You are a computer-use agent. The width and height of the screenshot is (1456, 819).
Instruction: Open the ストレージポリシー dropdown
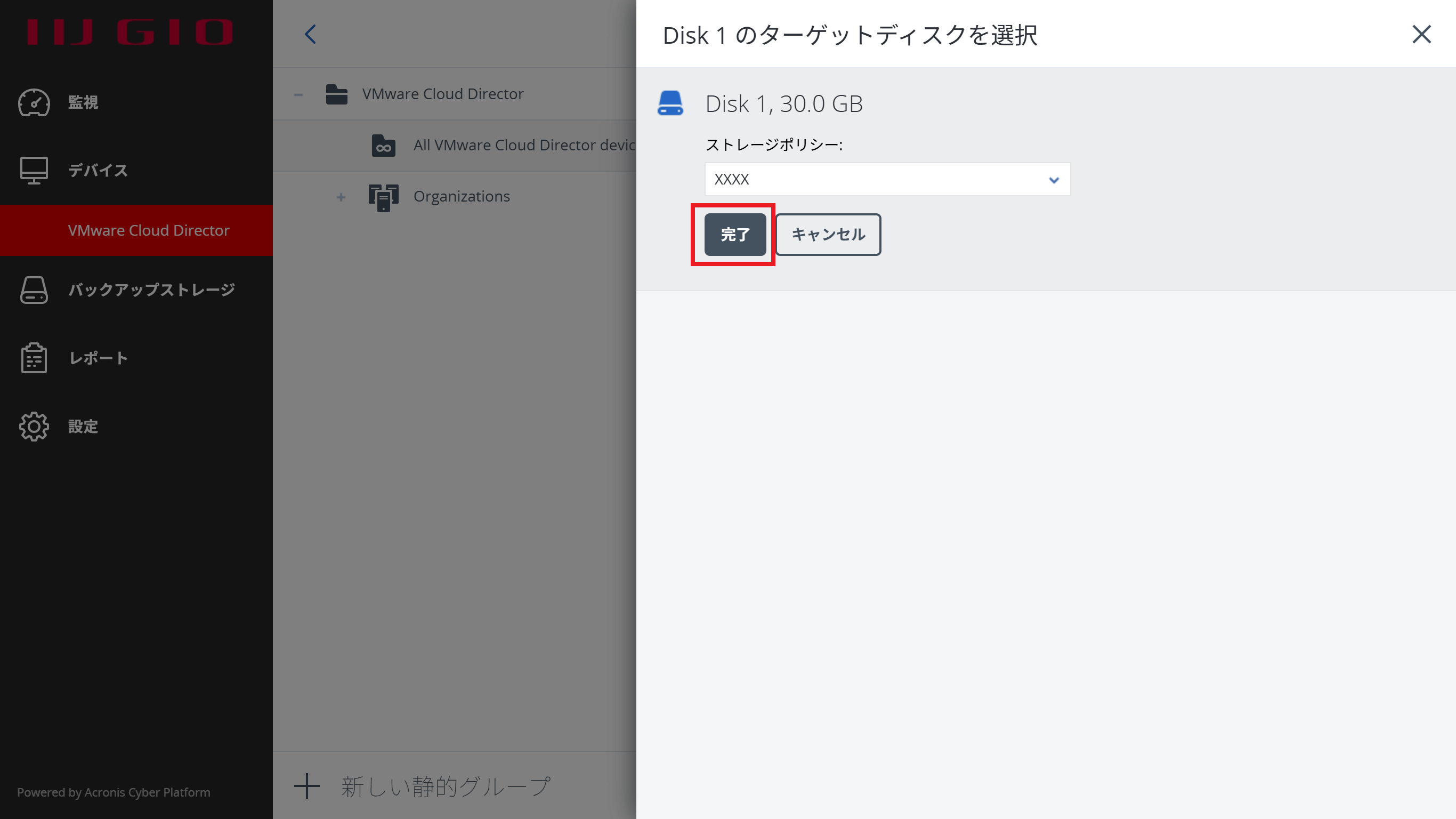pyautogui.click(x=887, y=179)
